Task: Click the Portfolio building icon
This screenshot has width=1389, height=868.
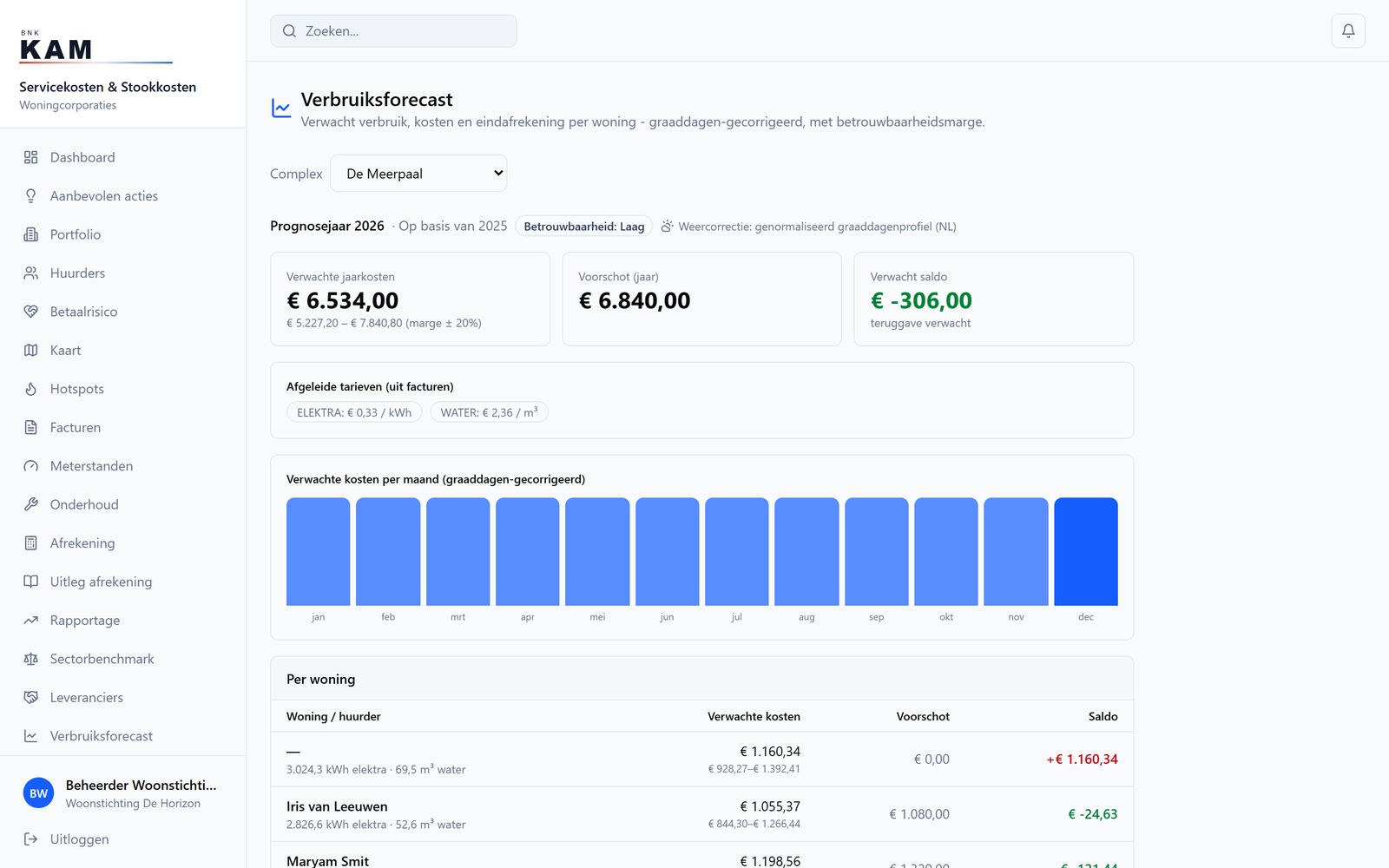Action: pyautogui.click(x=31, y=234)
